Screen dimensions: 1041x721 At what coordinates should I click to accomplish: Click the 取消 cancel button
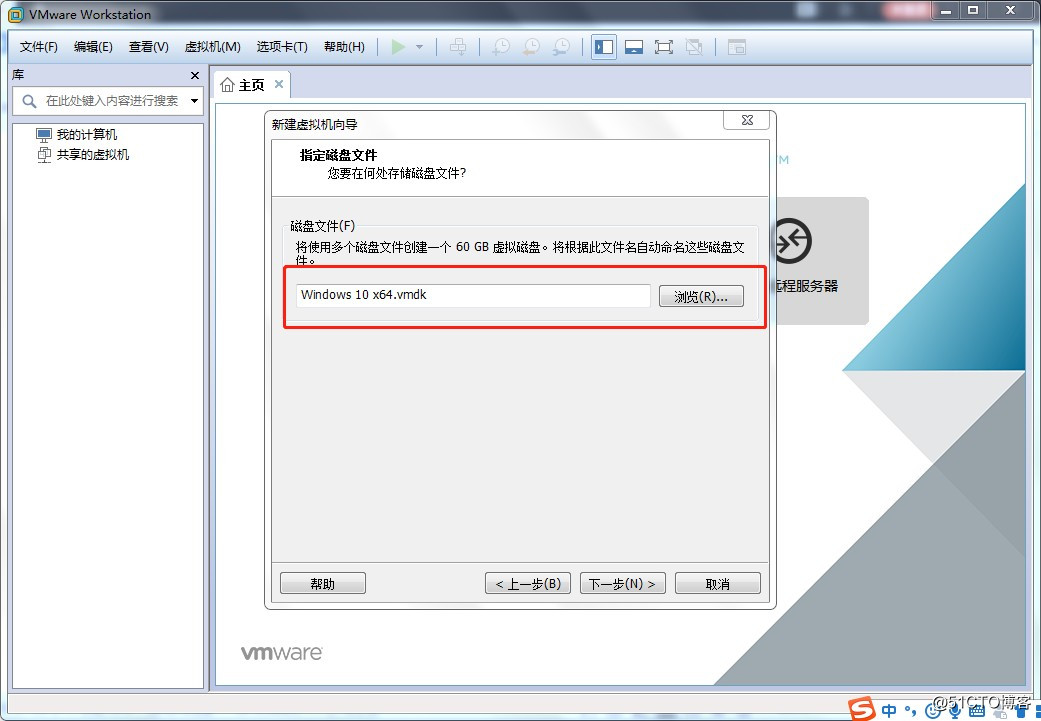[x=718, y=584]
